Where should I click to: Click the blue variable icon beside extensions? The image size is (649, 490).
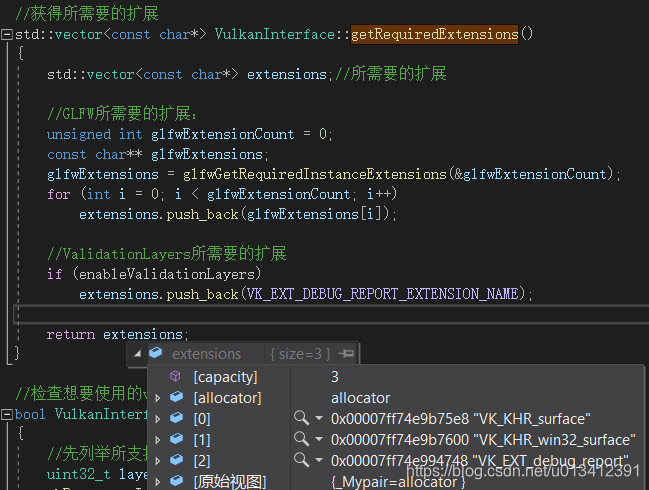click(x=156, y=353)
